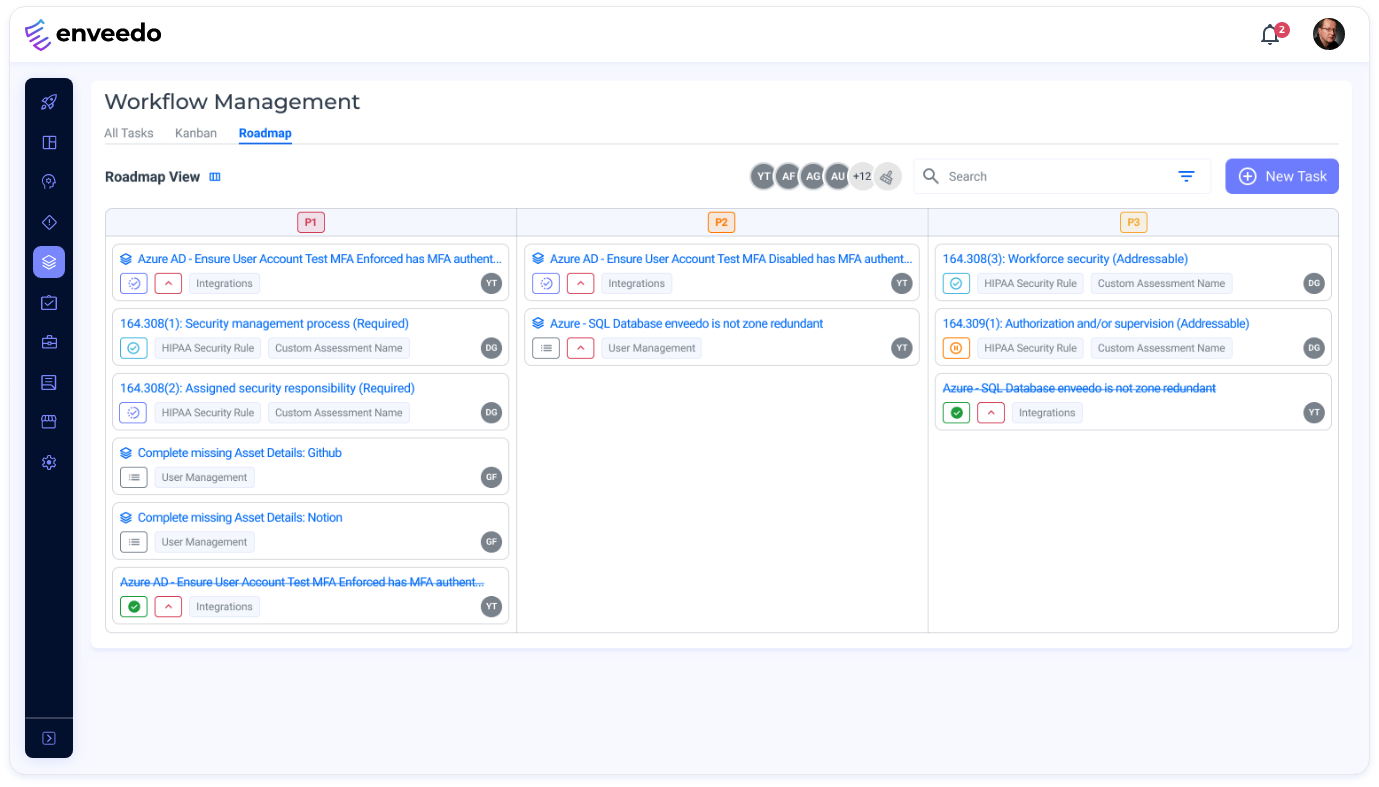Open the All Tasks tab
This screenshot has width=1379, height=787.
click(129, 133)
